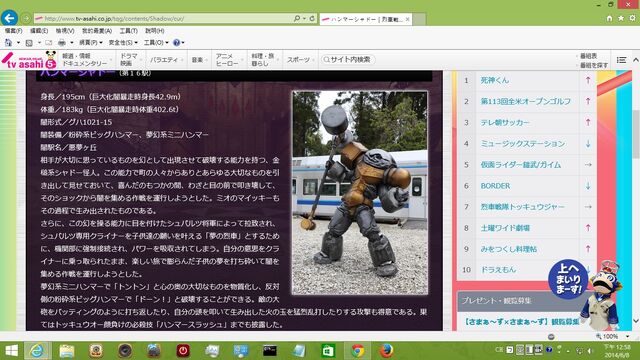640x360 pixels.
Task: Close the ハンマーシャドー browser tab
Action: tap(407, 19)
